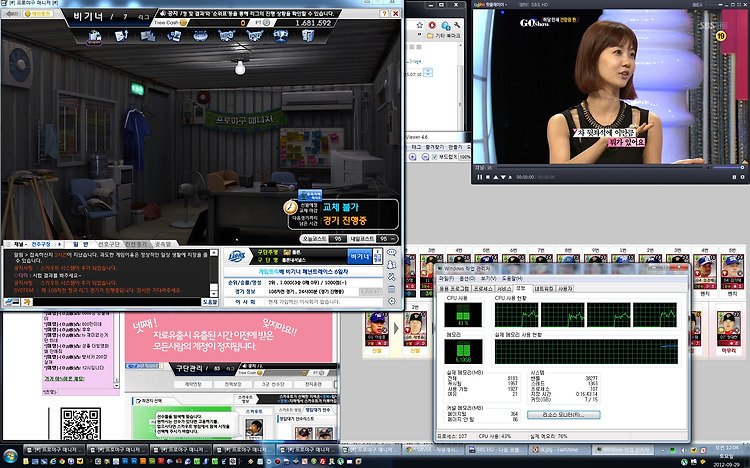Click the 리소스 모니터 button in Task Manager

[x=563, y=415]
